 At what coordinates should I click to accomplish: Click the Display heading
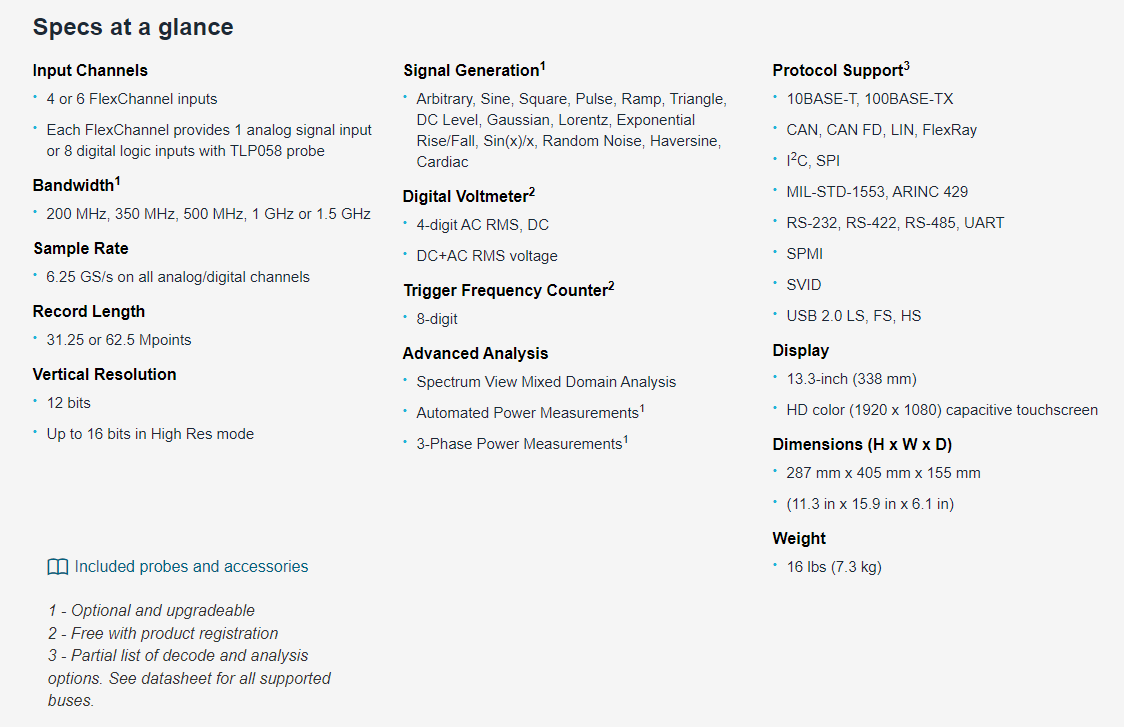coord(801,351)
